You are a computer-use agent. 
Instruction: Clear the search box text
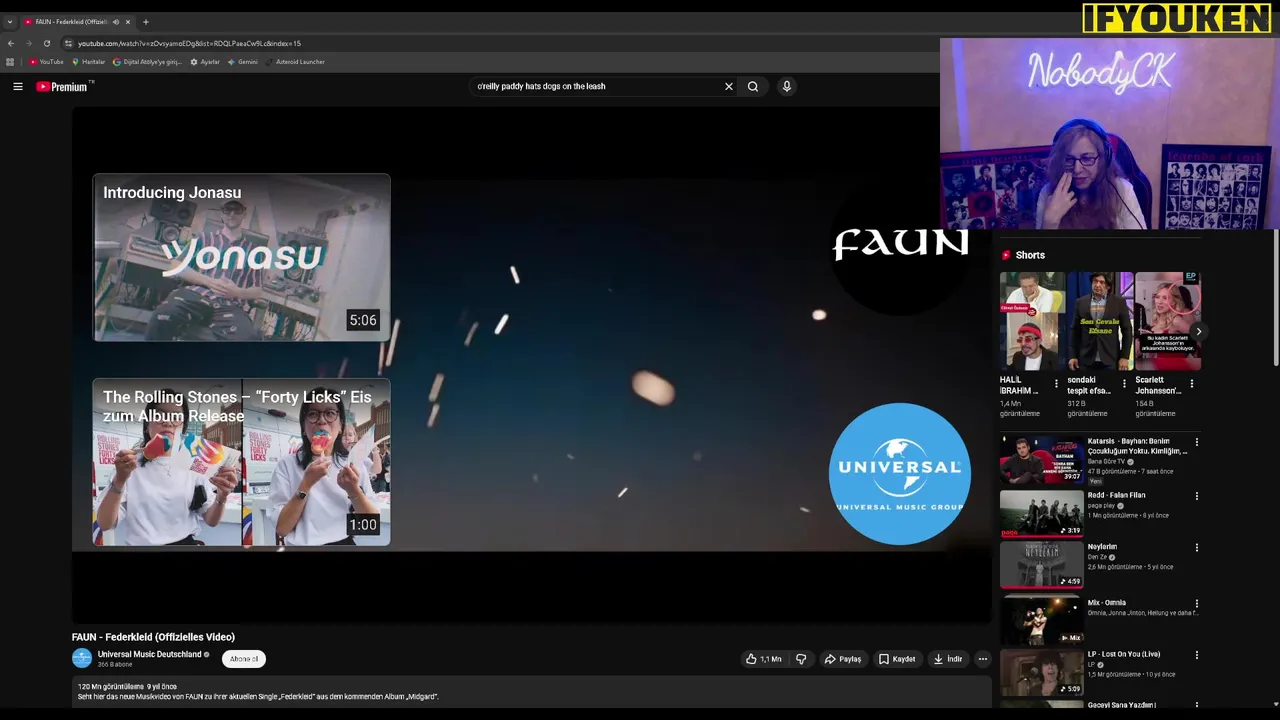pos(729,87)
